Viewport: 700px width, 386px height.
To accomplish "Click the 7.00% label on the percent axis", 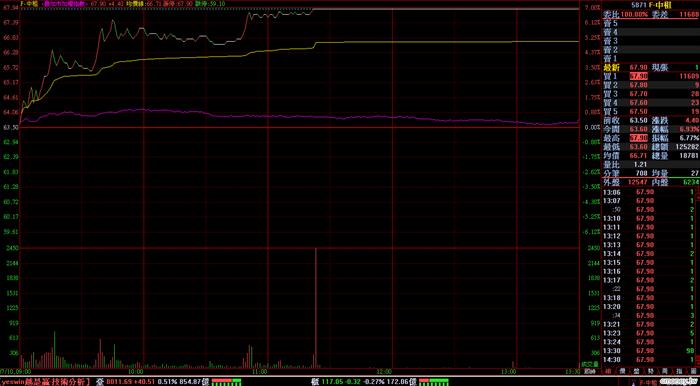I will 592,8.
